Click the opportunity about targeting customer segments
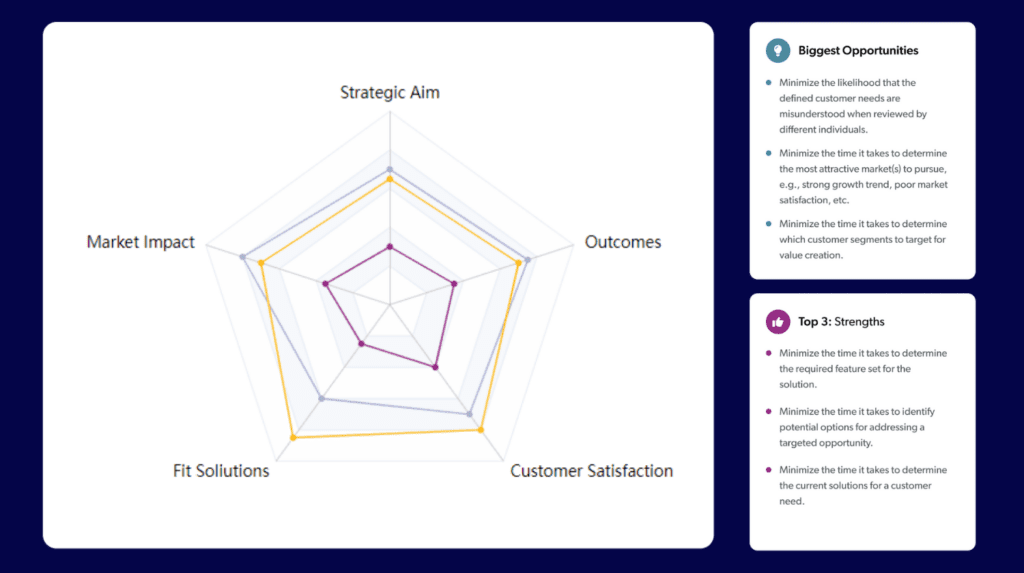Image resolution: width=1024 pixels, height=573 pixels. tap(863, 239)
